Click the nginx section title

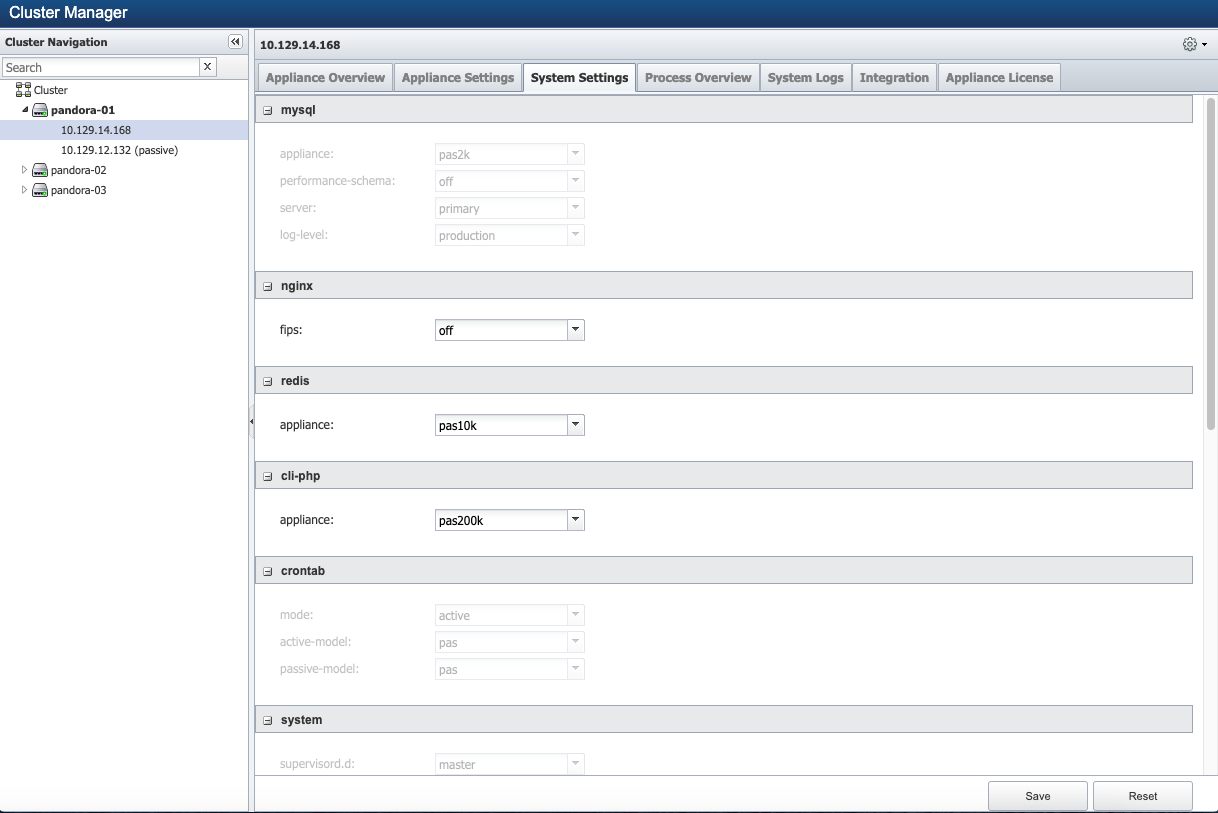297,286
